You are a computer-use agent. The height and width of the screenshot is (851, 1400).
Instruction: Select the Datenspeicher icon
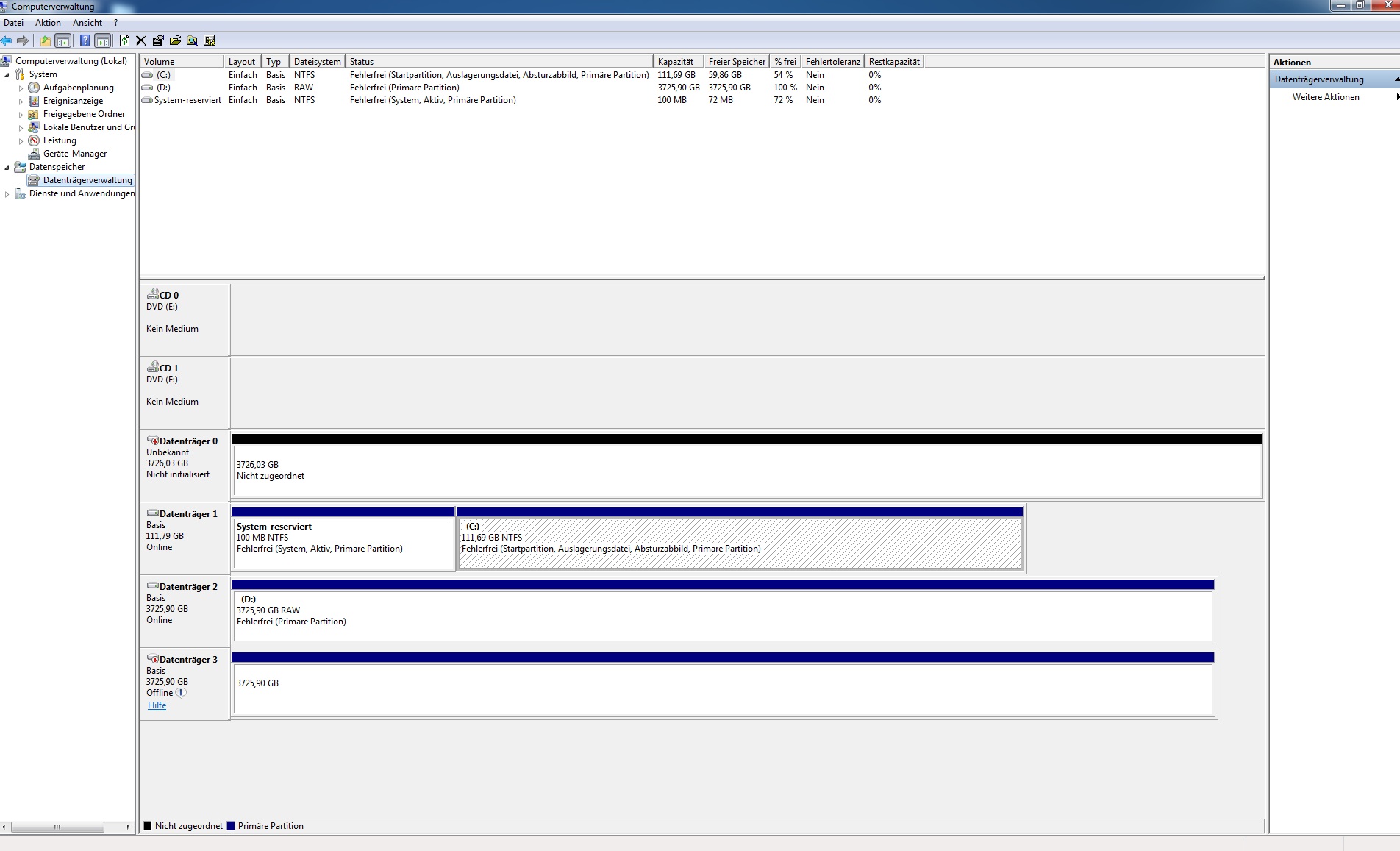[x=20, y=167]
